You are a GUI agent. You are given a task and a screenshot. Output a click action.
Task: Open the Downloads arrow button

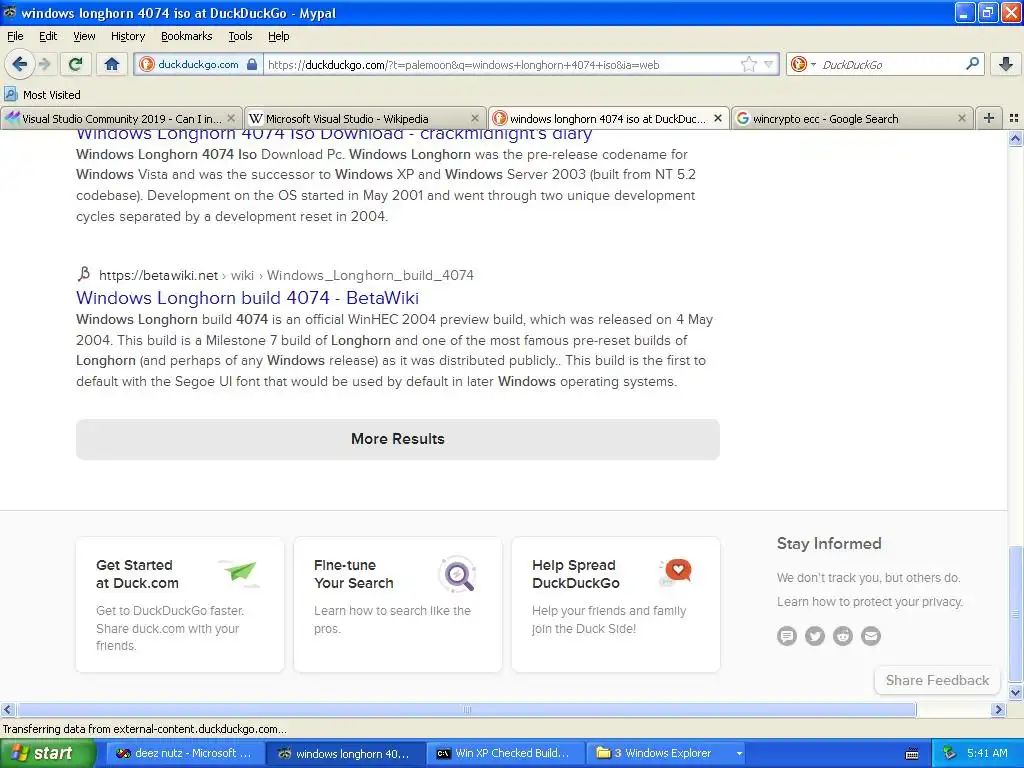tap(1006, 64)
